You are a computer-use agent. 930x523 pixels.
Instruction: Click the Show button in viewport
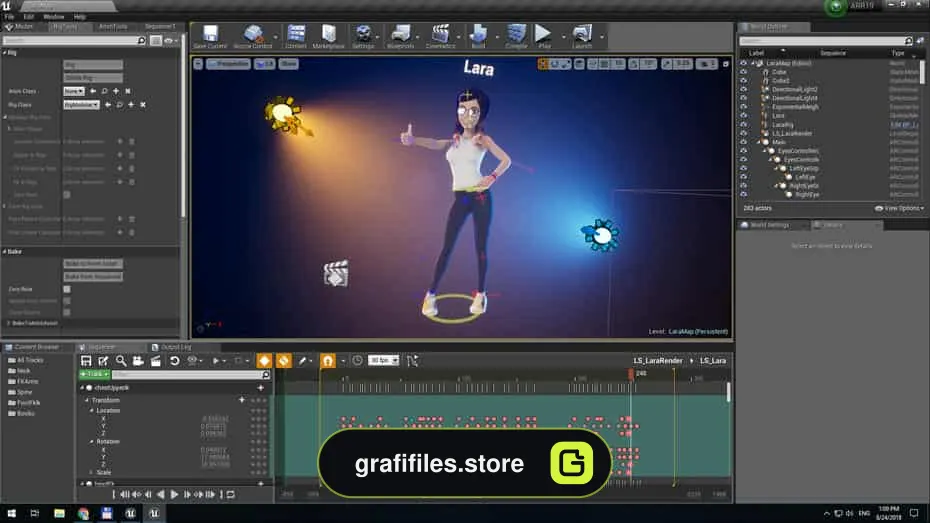pyautogui.click(x=289, y=64)
